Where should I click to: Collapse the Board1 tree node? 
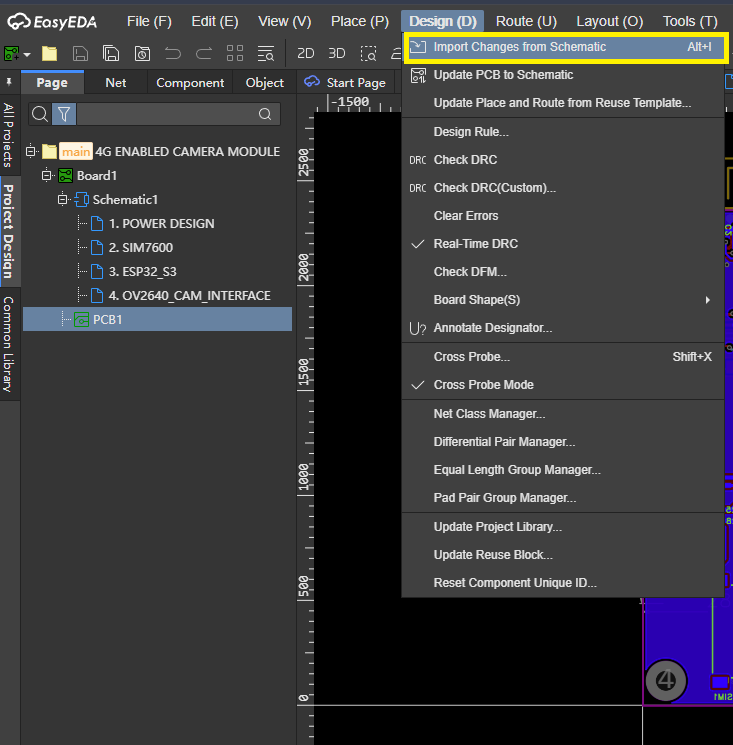point(47,175)
